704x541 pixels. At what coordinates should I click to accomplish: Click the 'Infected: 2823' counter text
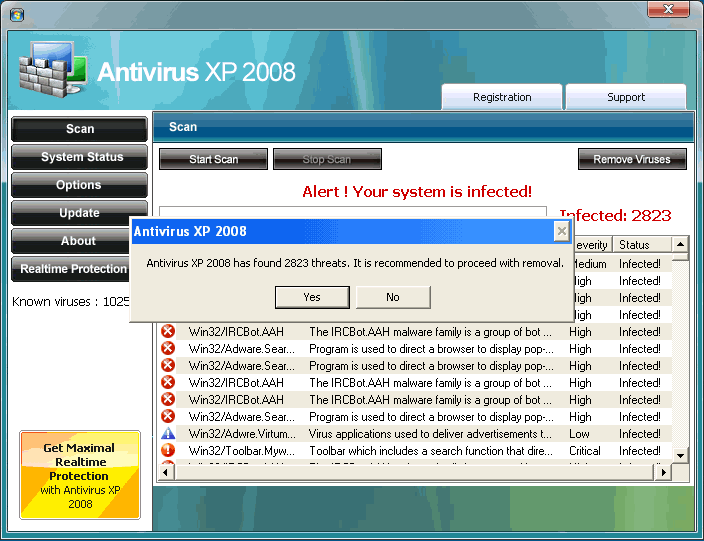(x=616, y=216)
